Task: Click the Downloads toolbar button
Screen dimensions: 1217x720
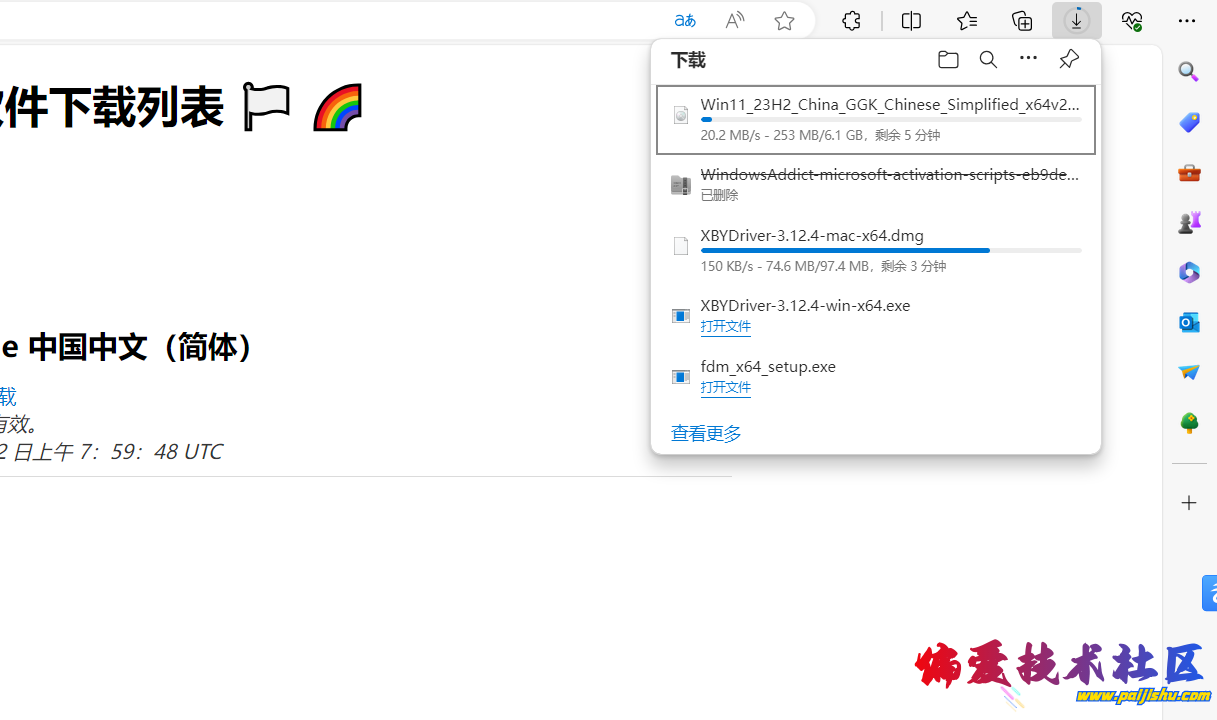Action: click(1077, 21)
